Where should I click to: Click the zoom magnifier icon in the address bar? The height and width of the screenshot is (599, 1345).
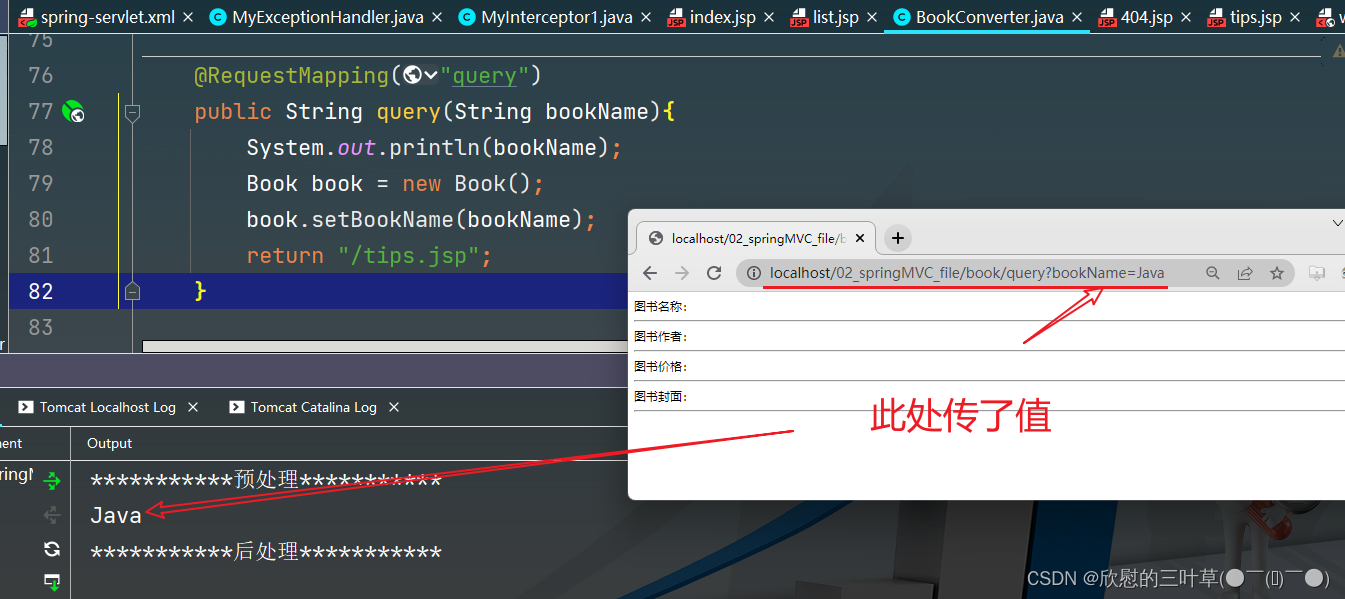tap(1213, 273)
